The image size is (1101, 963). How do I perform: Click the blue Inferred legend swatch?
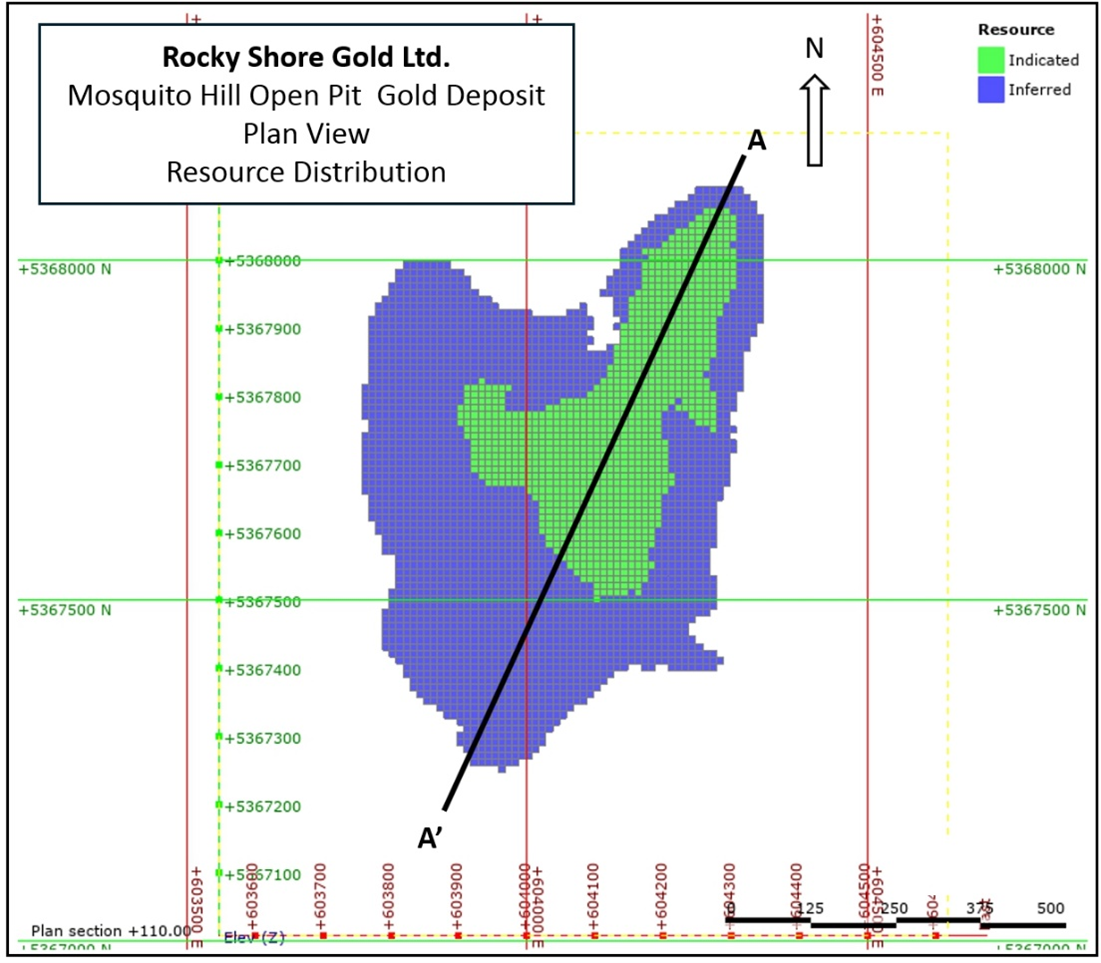[991, 89]
